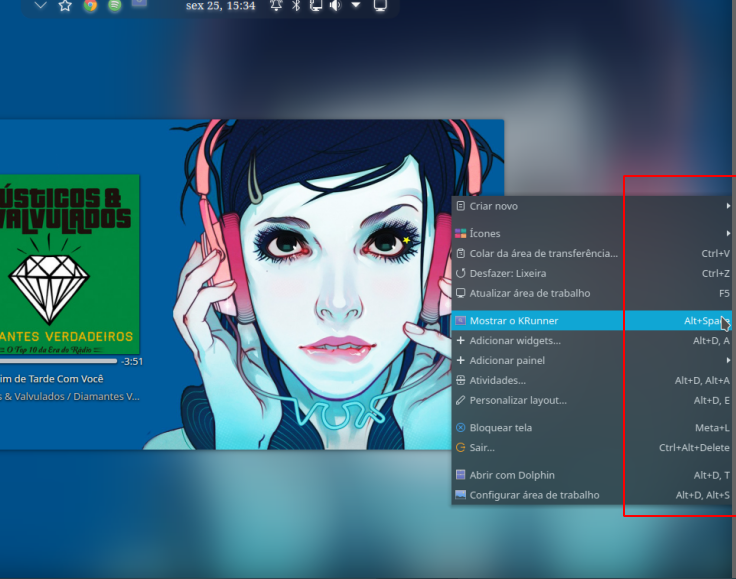Expand the arrow next to Criar novo
736x579 pixels.
coord(728,206)
